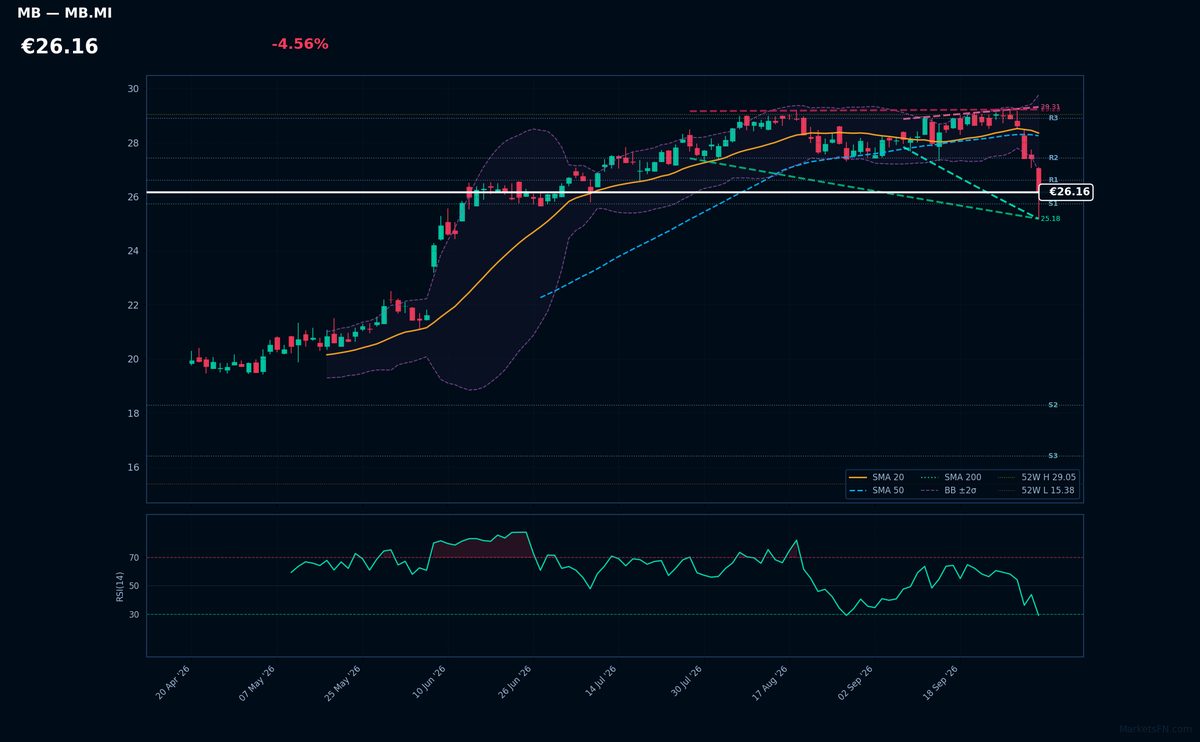
Task: Click the 07 May '26 date label
Action: click(257, 682)
